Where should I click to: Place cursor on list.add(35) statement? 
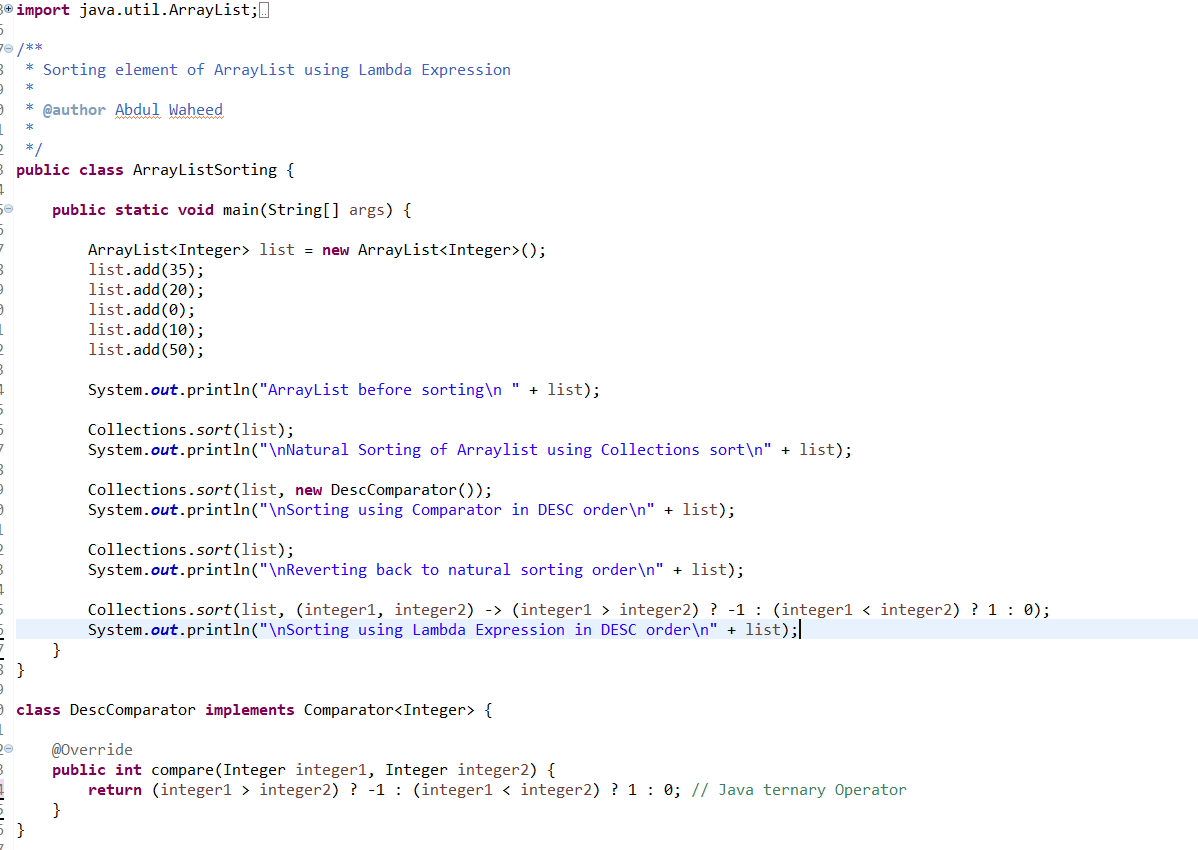[145, 269]
